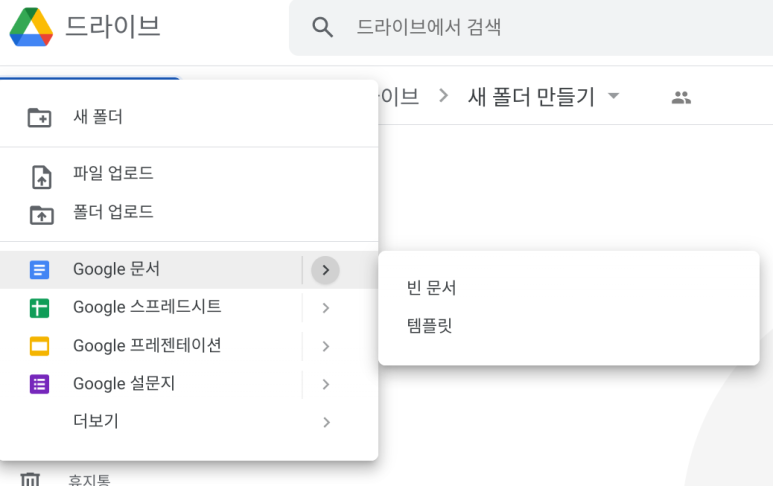The height and width of the screenshot is (486, 773).
Task: Open the 새 폴더 만들기 folder dropdown
Action: click(613, 96)
